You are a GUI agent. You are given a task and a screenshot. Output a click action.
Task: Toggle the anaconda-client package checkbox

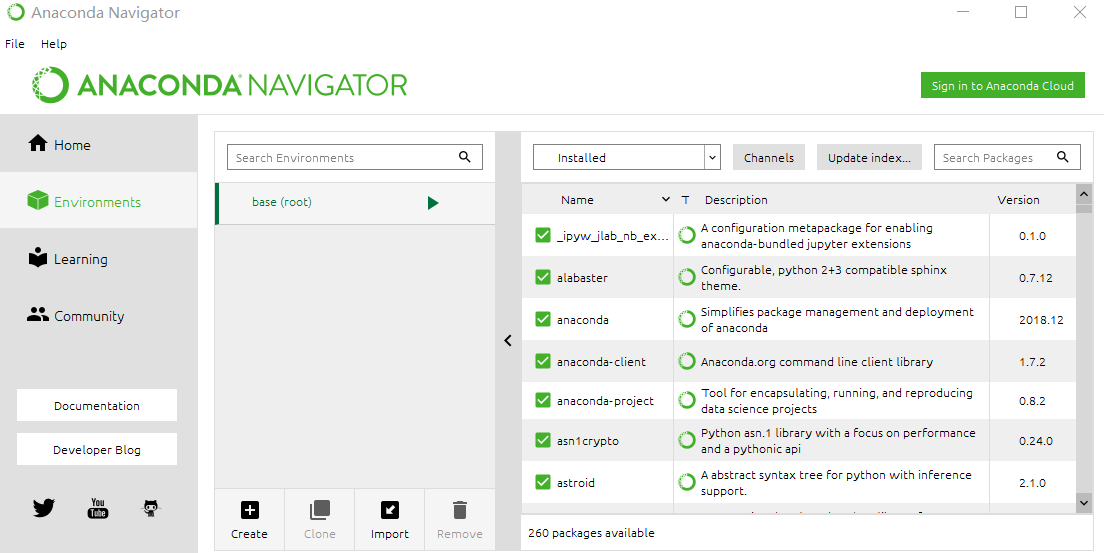[542, 361]
